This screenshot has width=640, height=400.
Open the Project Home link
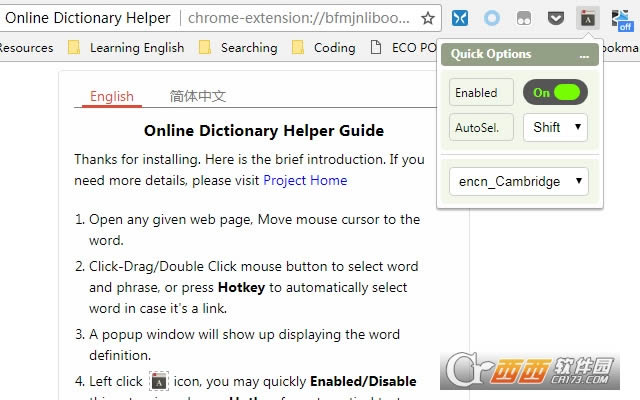305,180
